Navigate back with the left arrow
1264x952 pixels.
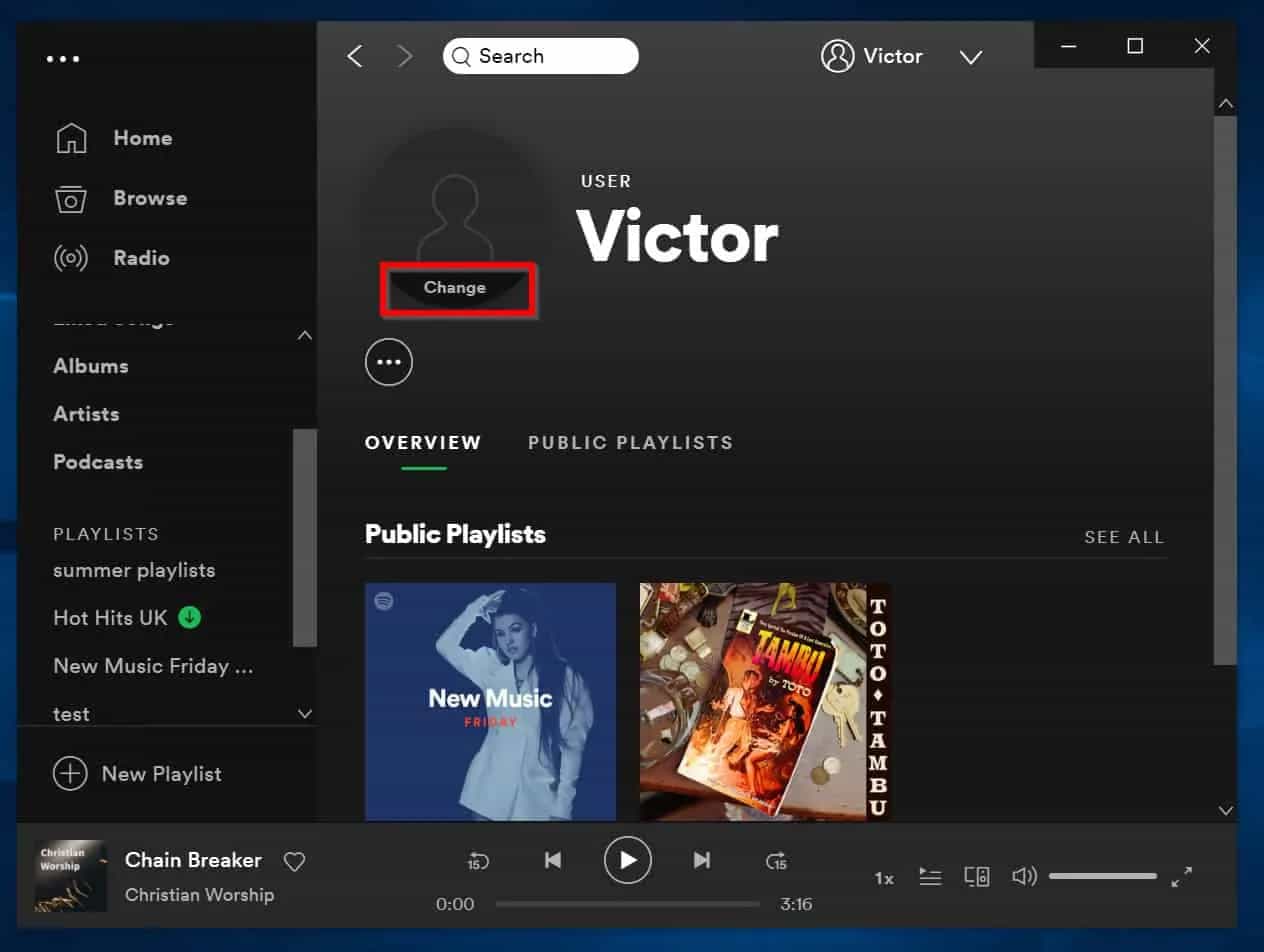[x=355, y=56]
